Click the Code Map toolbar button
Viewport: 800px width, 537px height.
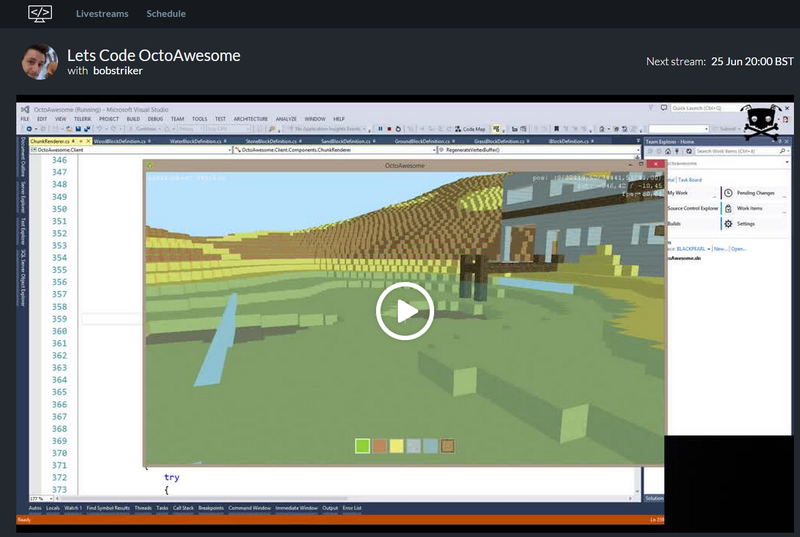coord(470,129)
